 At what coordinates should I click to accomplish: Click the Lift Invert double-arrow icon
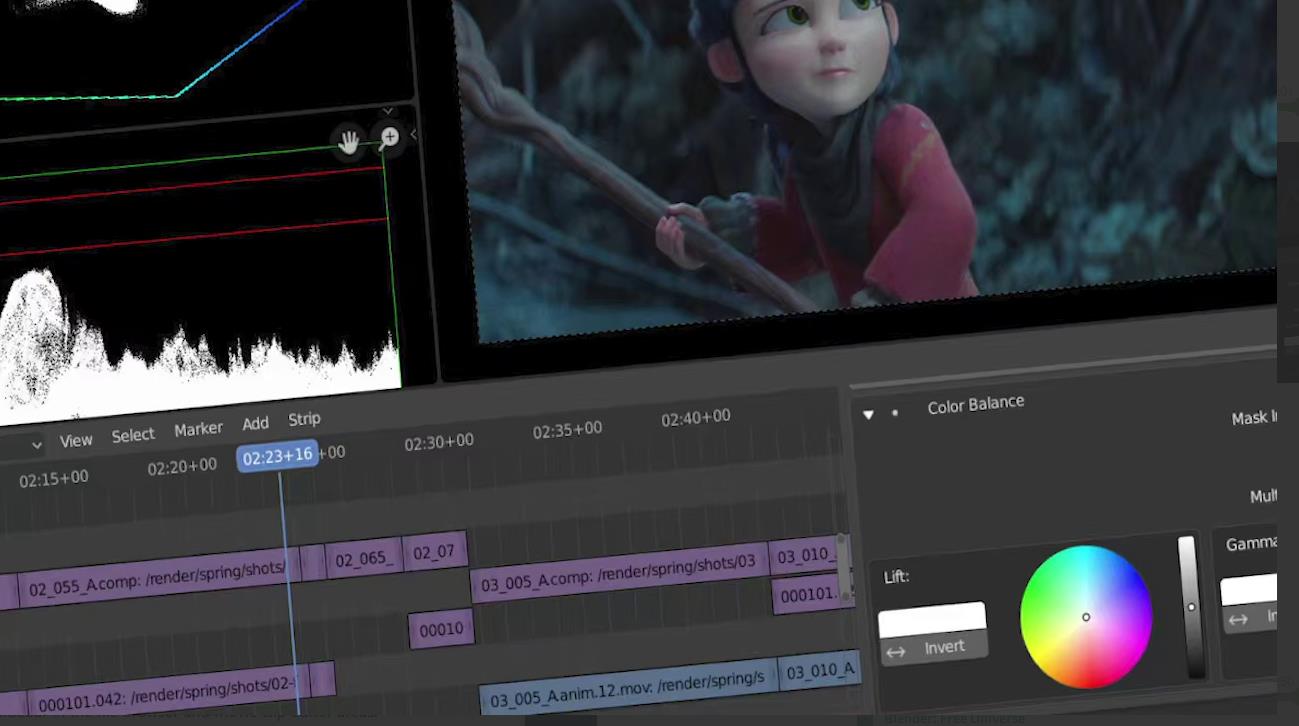tap(896, 652)
